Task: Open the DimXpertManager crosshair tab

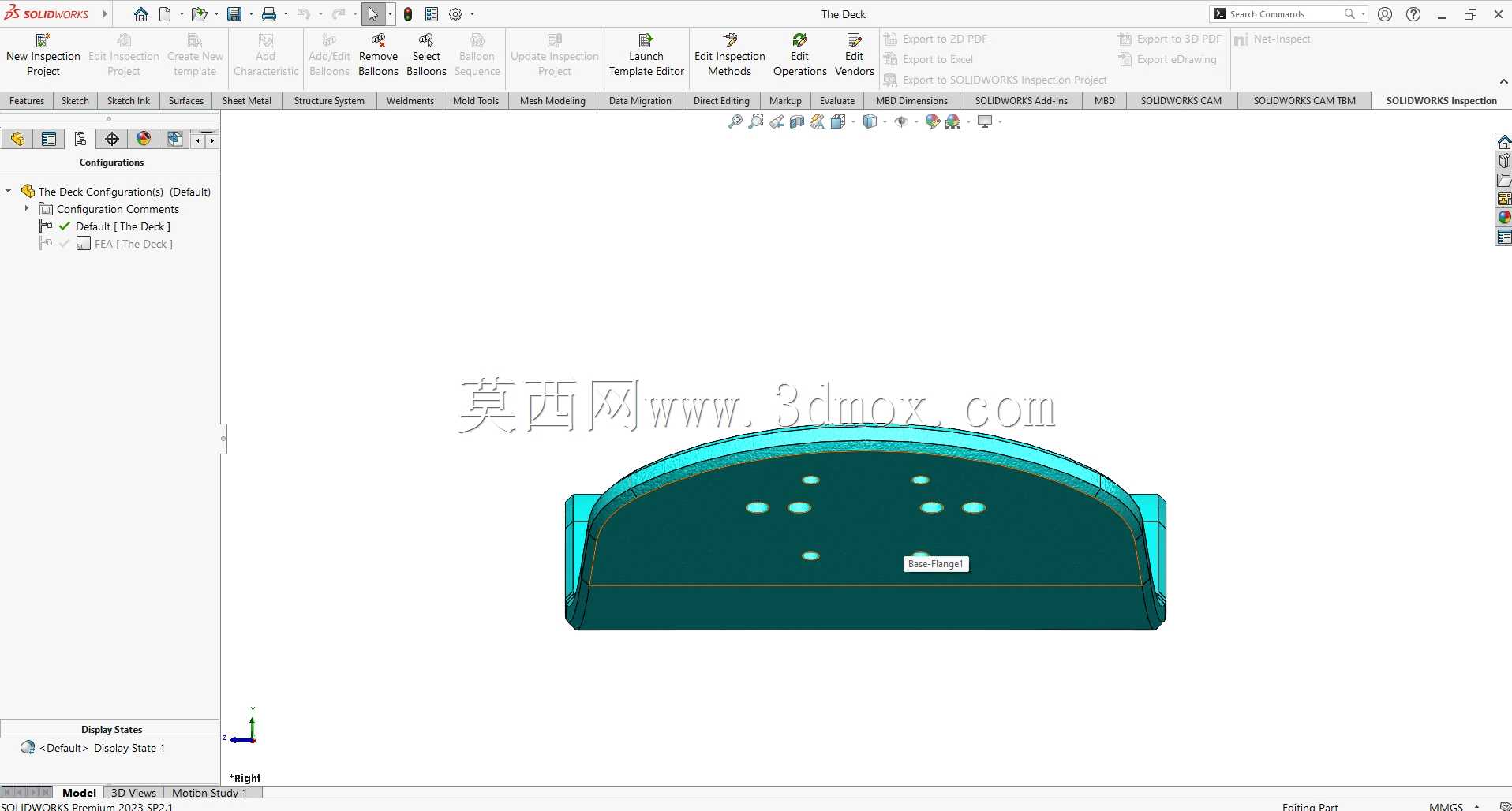Action: pos(112,140)
